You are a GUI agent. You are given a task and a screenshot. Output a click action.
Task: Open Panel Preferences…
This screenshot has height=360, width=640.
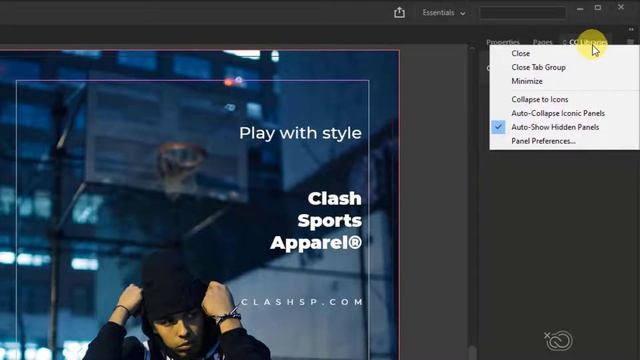(543, 141)
